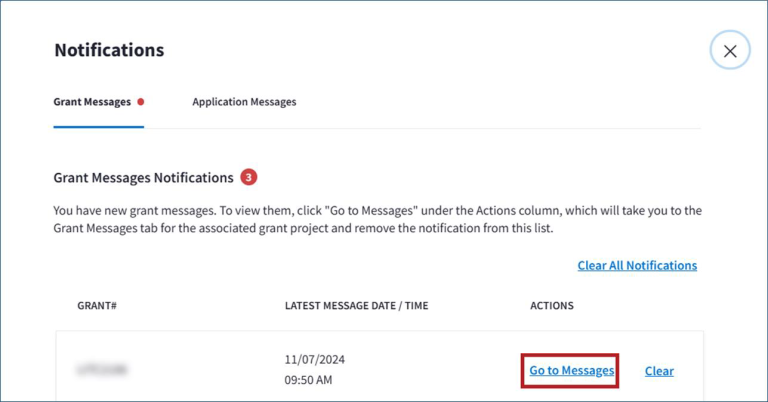Click the Notifications panel title

point(109,50)
